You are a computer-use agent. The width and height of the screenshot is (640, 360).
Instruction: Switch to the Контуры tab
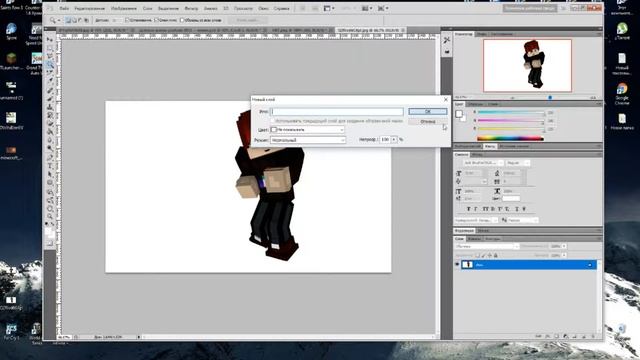tap(492, 239)
